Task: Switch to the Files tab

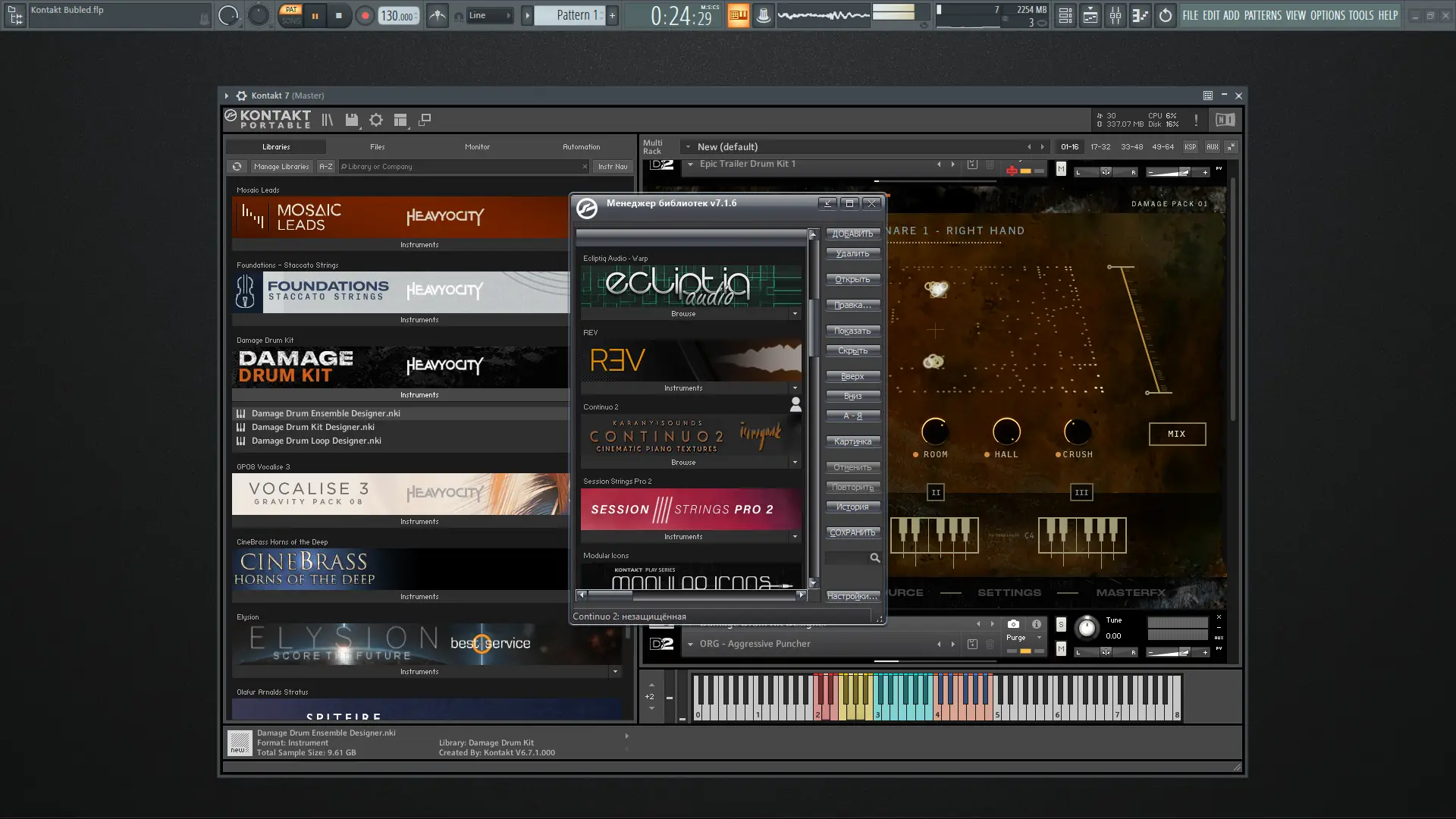Action: point(377,147)
